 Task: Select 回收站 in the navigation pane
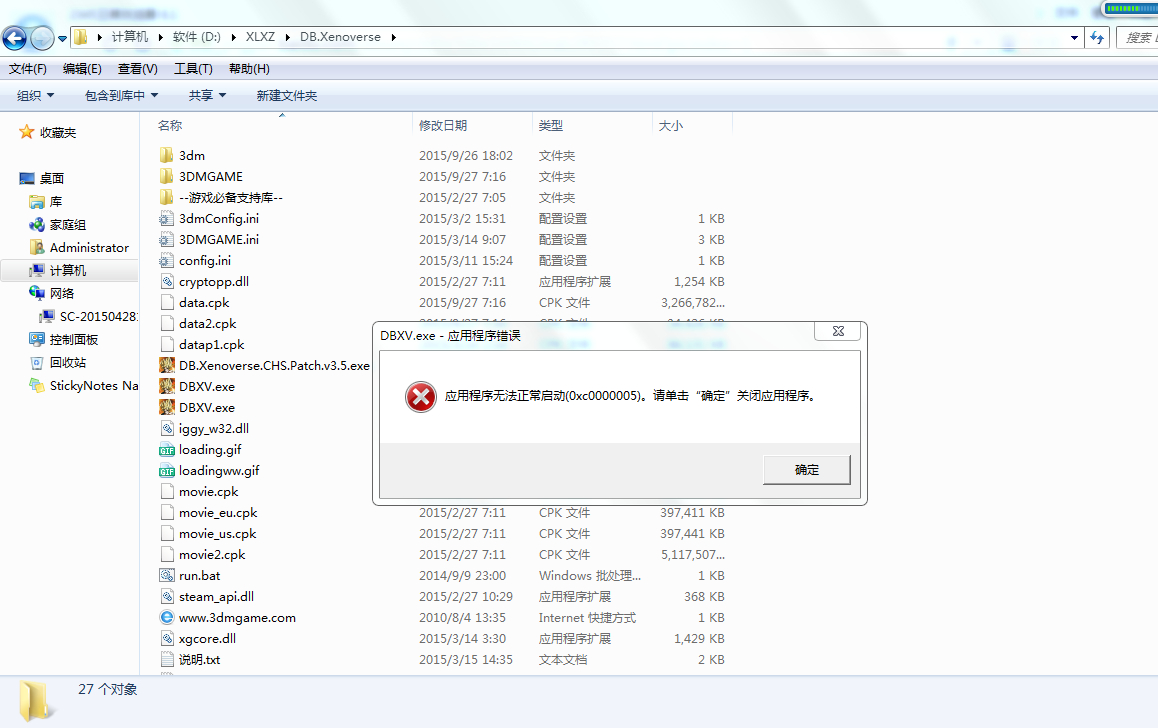point(68,363)
